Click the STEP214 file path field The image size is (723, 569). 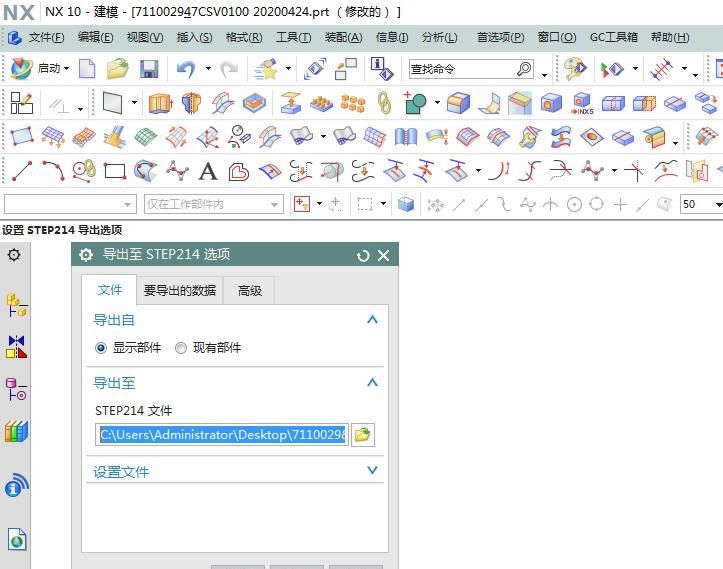coord(222,435)
